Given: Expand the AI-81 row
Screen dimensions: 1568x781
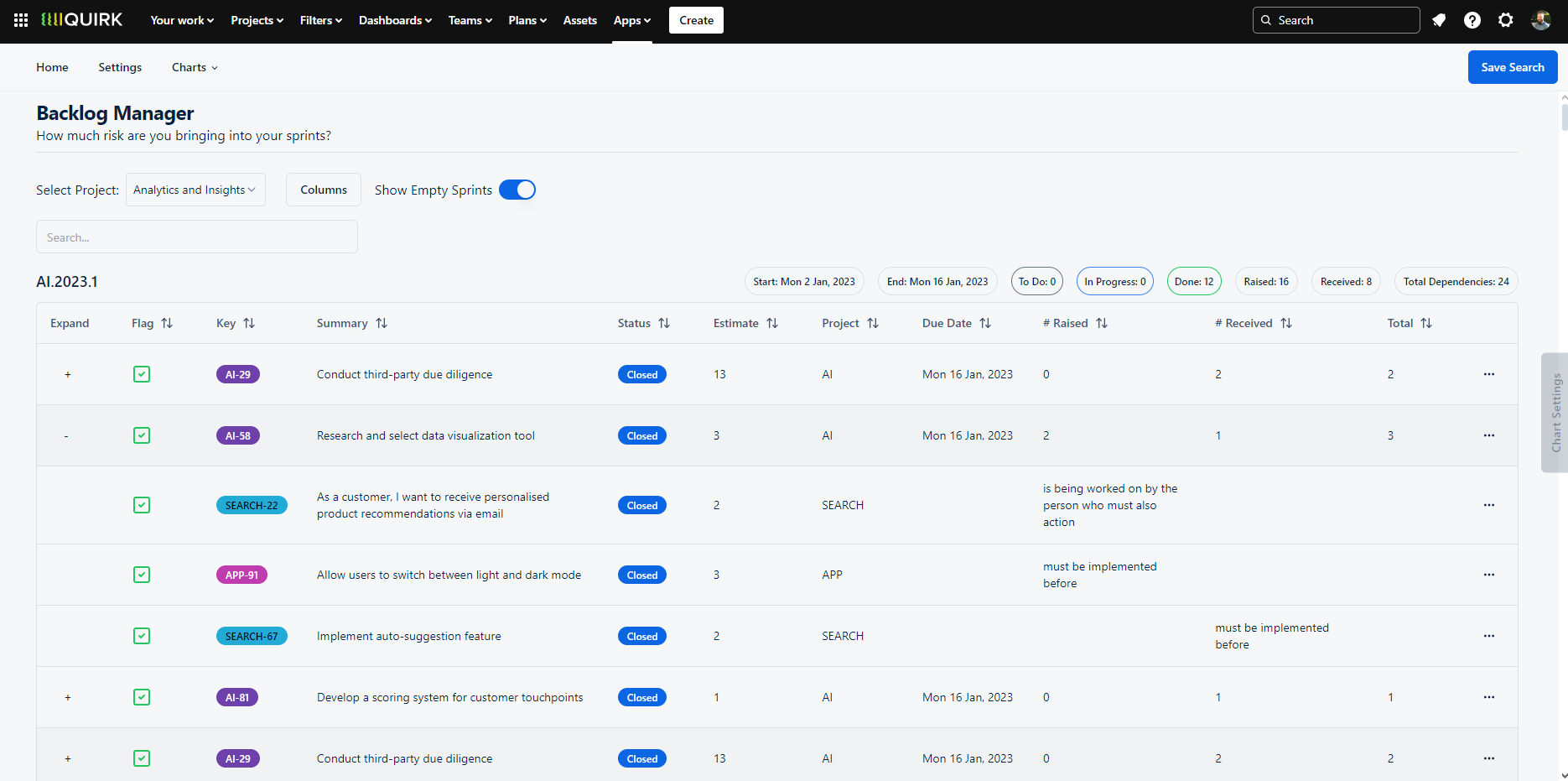Looking at the screenshot, I should point(68,697).
